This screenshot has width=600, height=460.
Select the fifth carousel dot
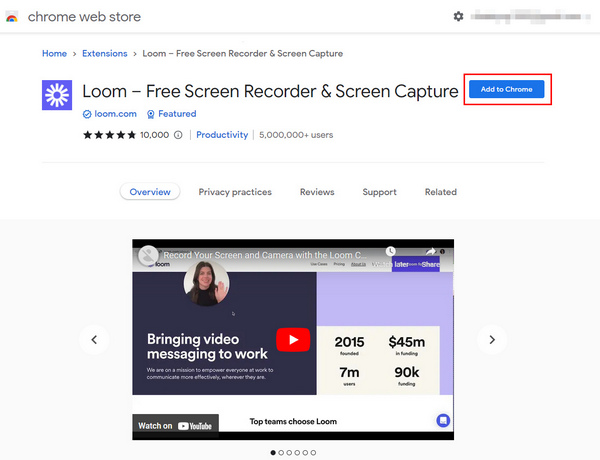click(x=305, y=453)
